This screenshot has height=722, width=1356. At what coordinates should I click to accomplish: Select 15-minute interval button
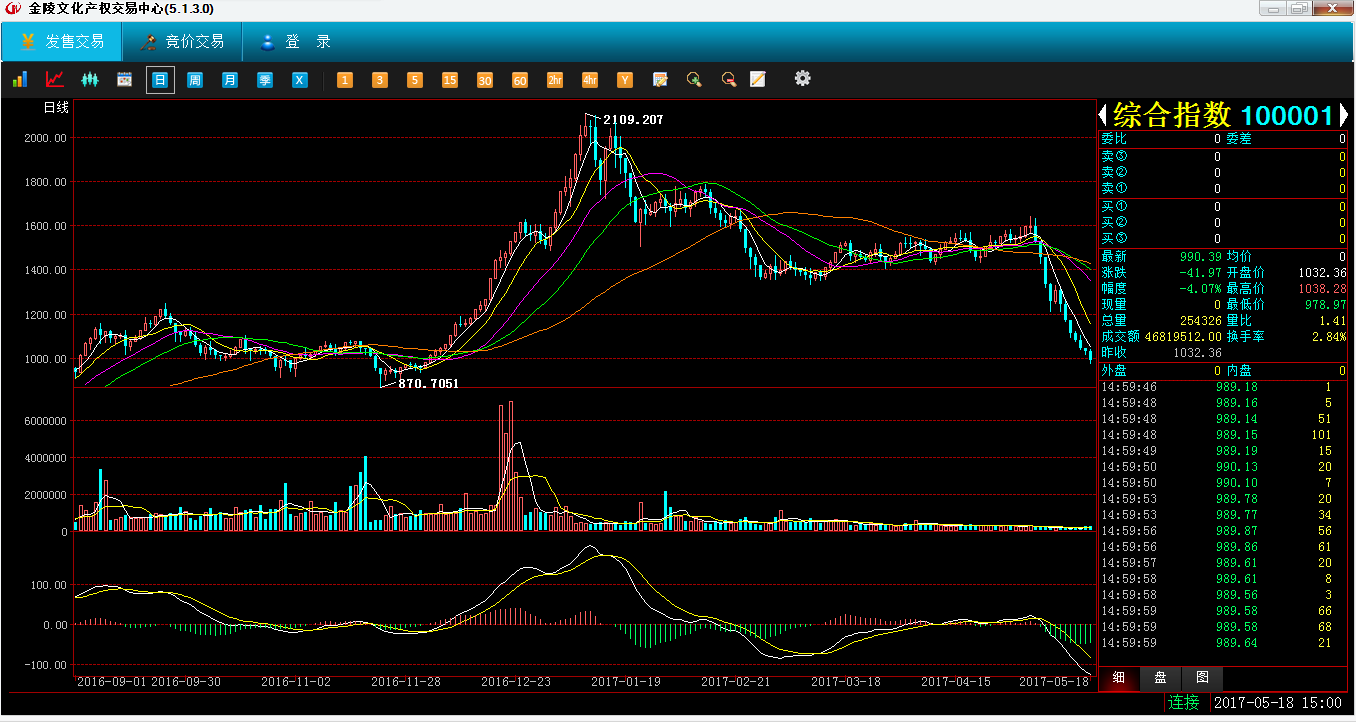pos(450,80)
